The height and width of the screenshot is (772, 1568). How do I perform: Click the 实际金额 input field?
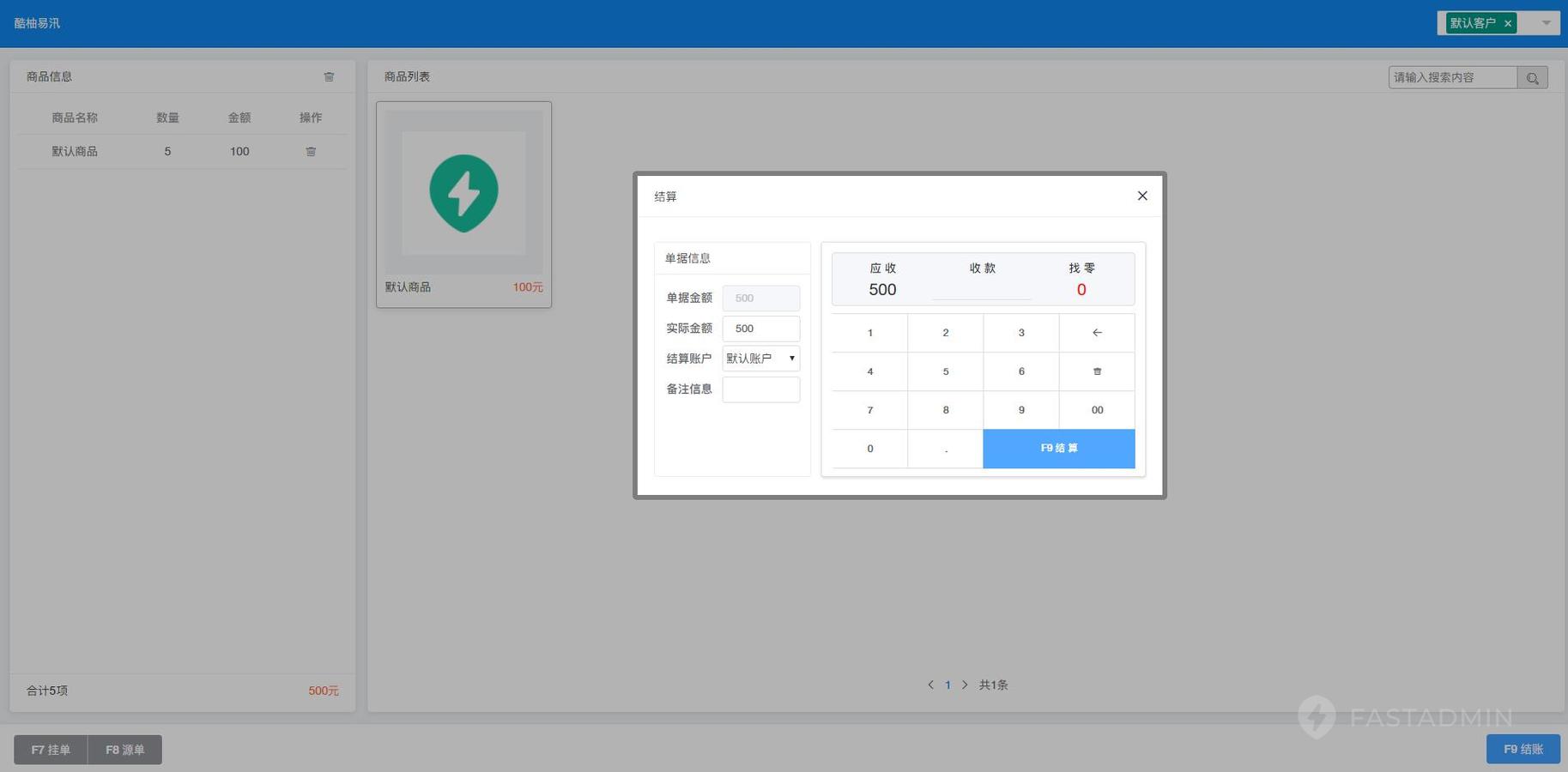[x=760, y=329]
